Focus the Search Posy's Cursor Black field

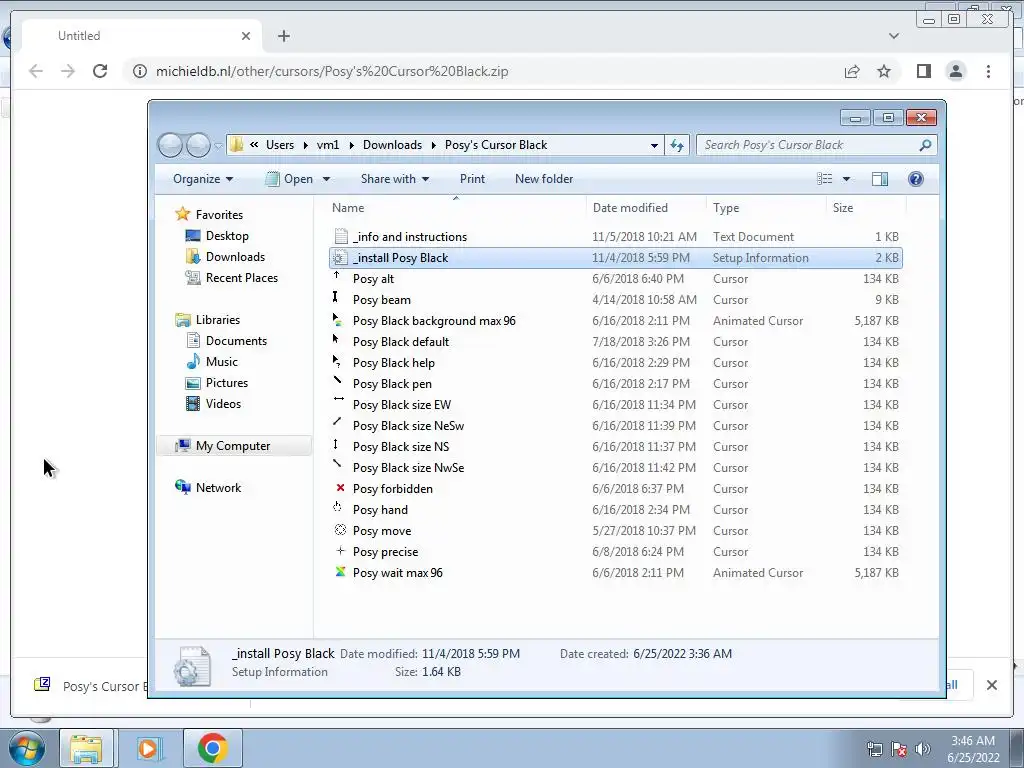click(816, 145)
